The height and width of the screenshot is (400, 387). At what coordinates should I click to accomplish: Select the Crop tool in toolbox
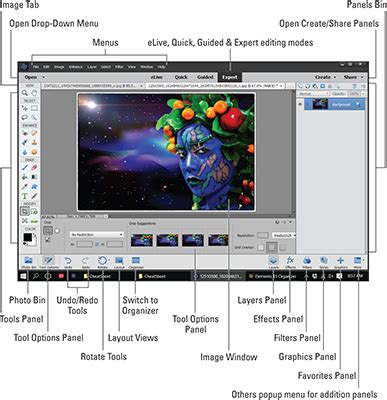tap(25, 211)
